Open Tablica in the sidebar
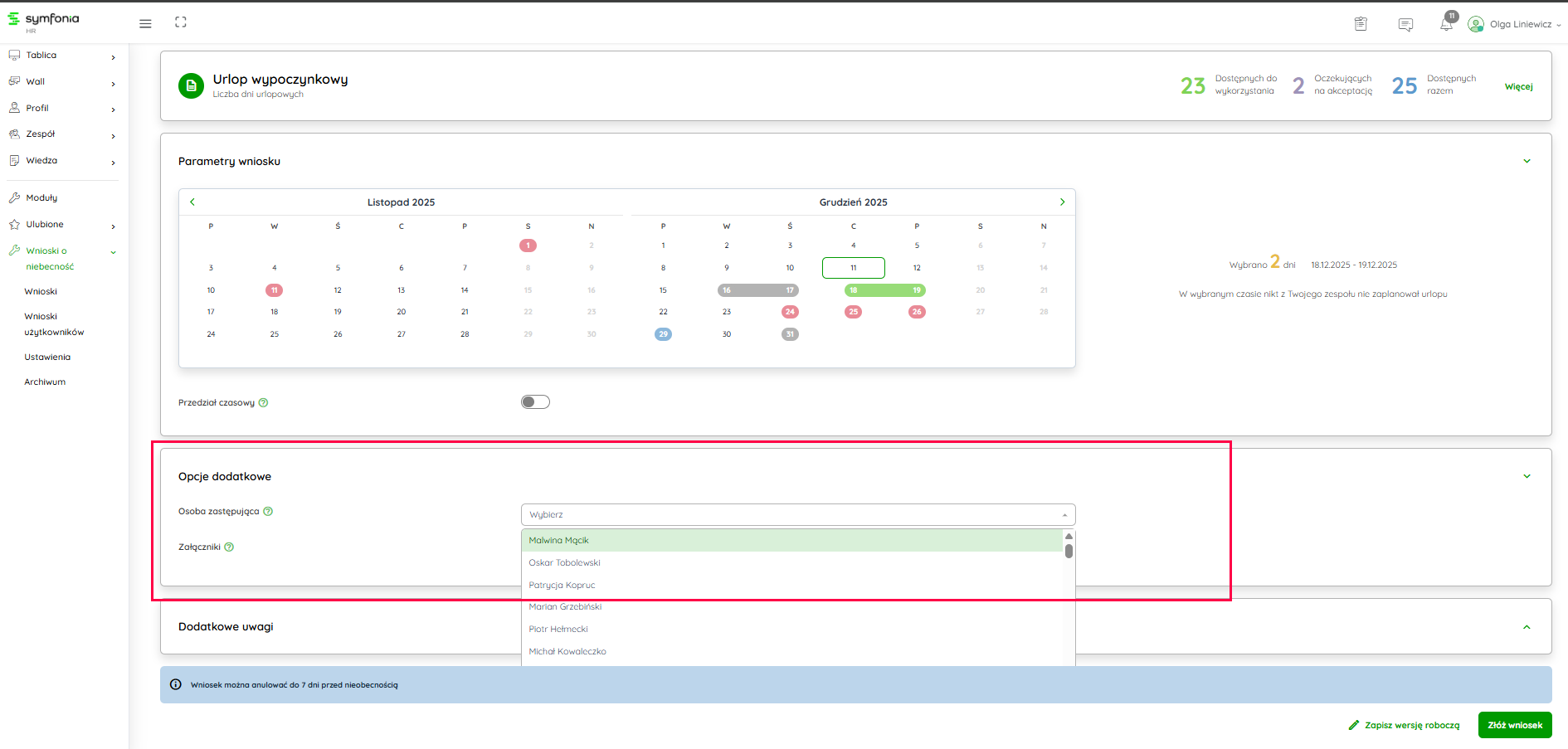The image size is (1568, 749). pos(41,56)
